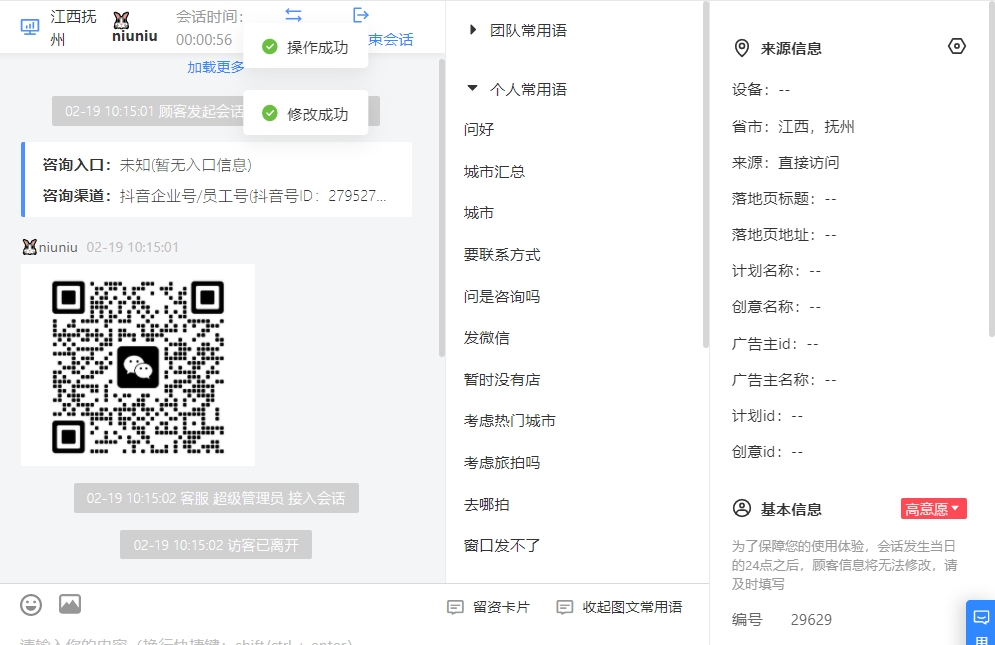Click the transfer session arrows icon
Screen dimensions: 995x645
coord(293,15)
